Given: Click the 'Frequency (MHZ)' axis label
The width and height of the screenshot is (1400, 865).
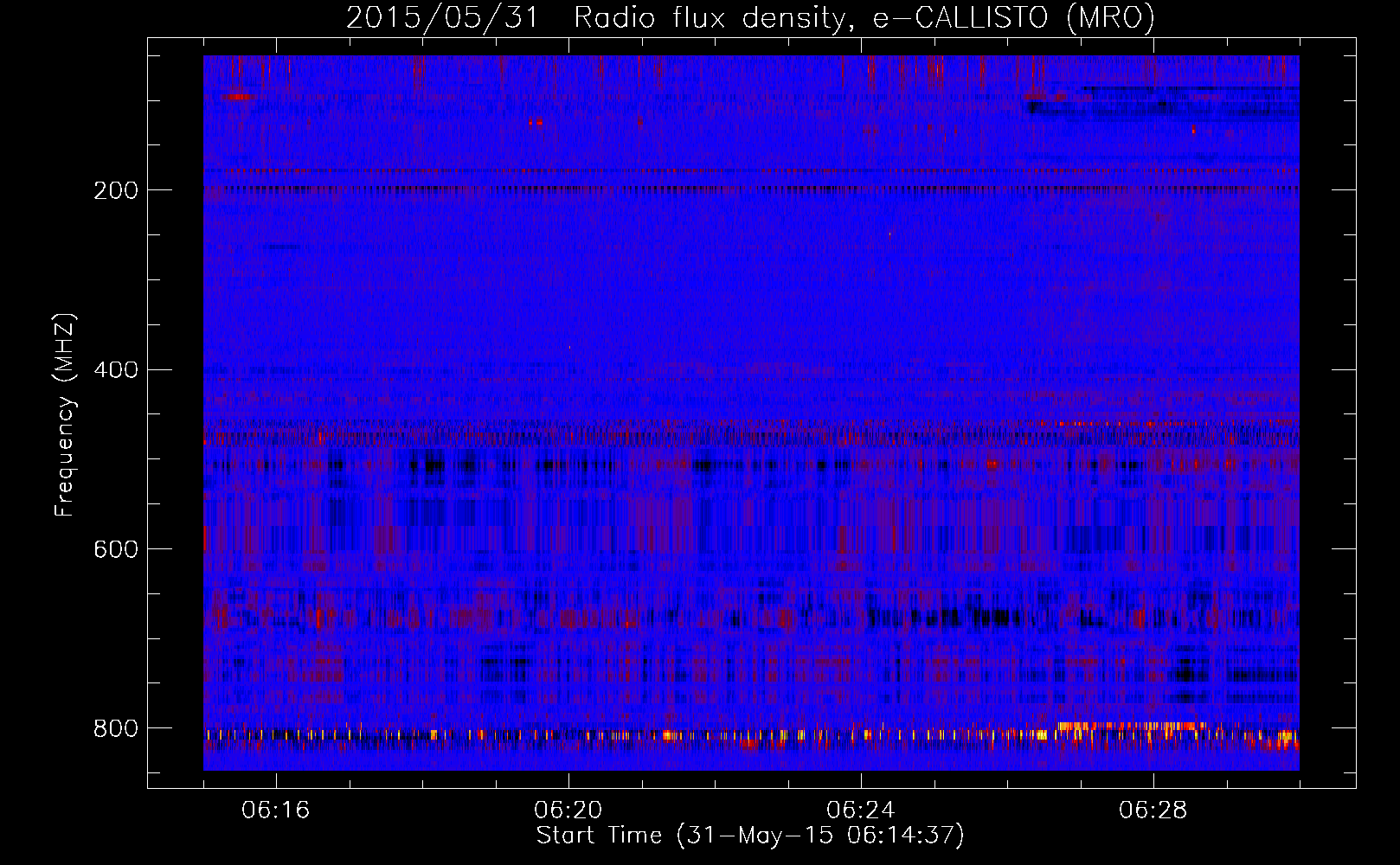Looking at the screenshot, I should coord(64,414).
